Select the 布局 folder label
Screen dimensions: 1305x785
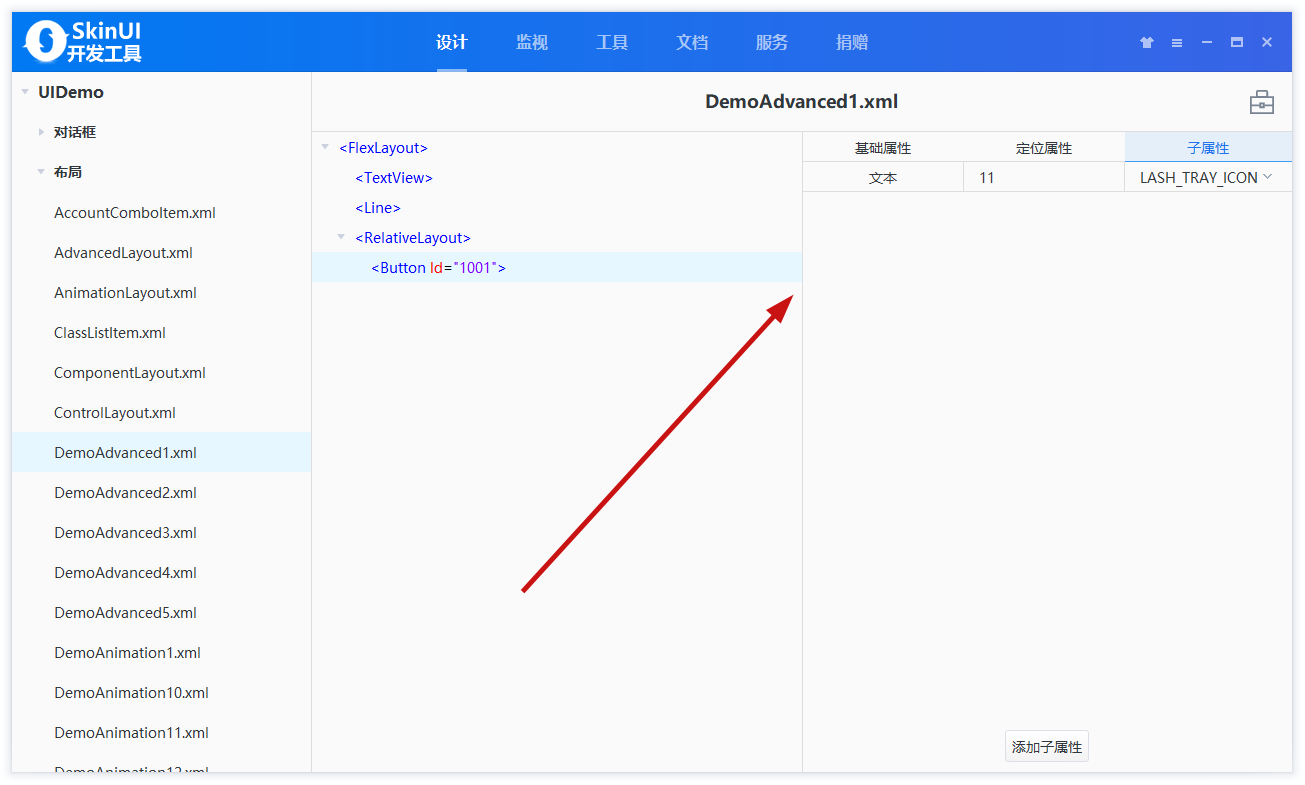click(68, 172)
